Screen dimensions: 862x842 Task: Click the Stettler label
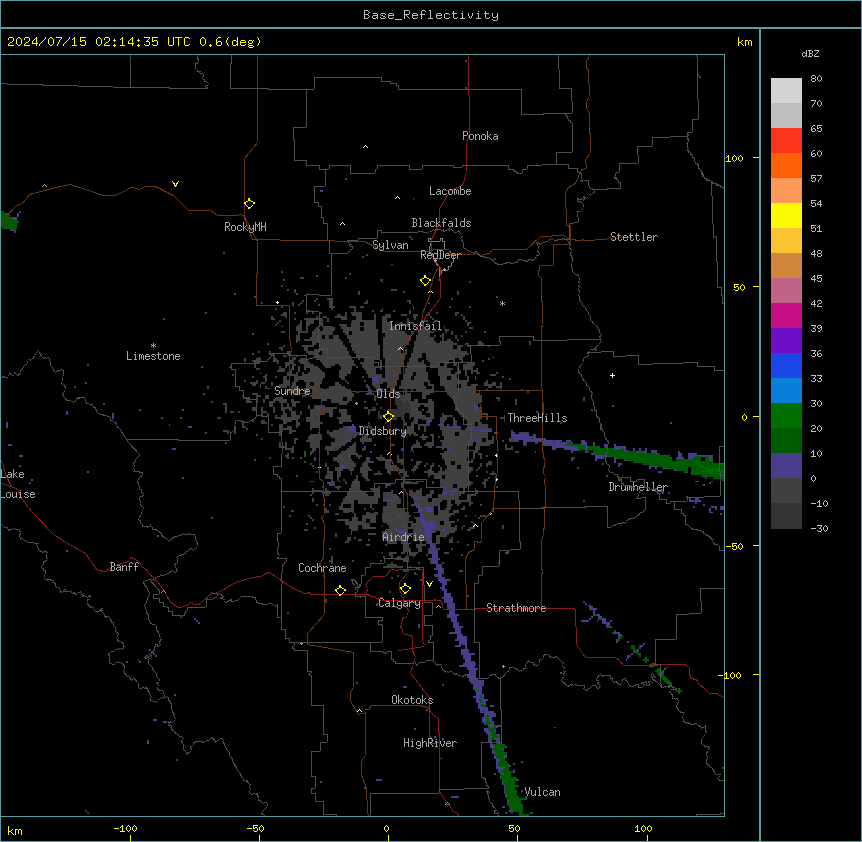tap(633, 237)
